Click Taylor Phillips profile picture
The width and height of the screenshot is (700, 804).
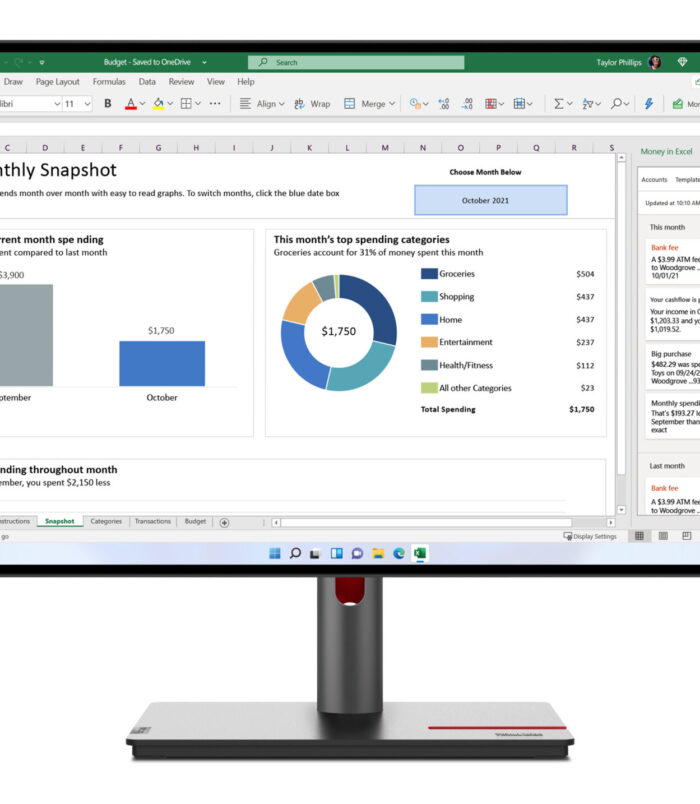pos(654,62)
